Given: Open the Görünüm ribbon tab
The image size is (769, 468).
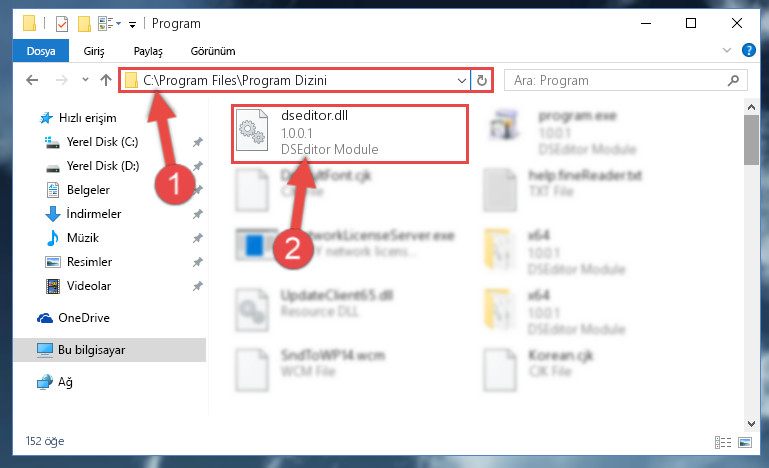Looking at the screenshot, I should pyautogui.click(x=213, y=51).
